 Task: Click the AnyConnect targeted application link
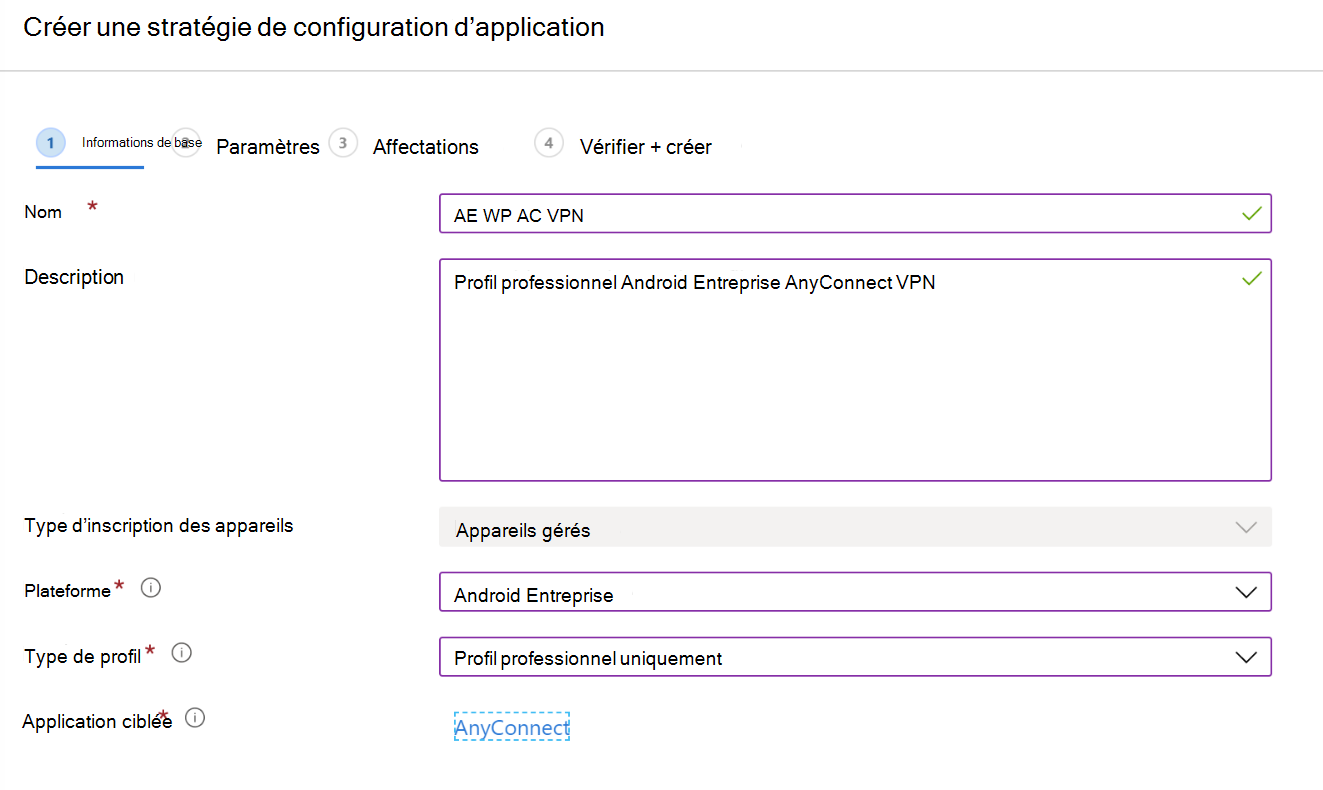coord(512,727)
